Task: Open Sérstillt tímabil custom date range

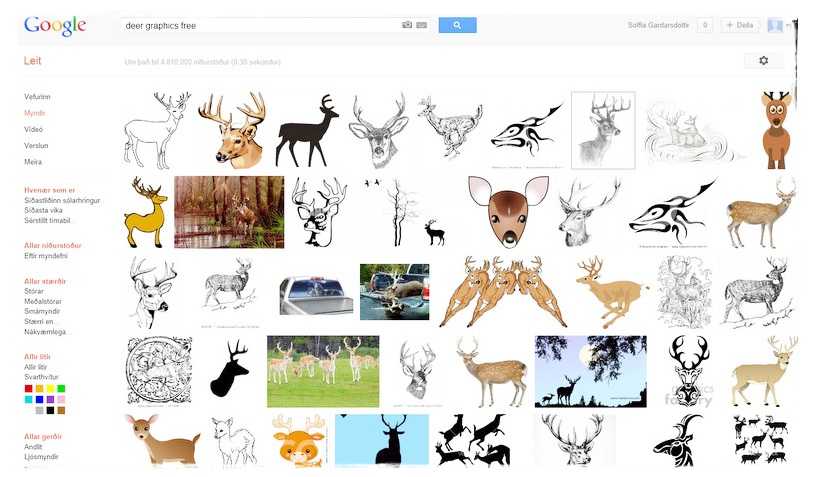Action: point(48,220)
